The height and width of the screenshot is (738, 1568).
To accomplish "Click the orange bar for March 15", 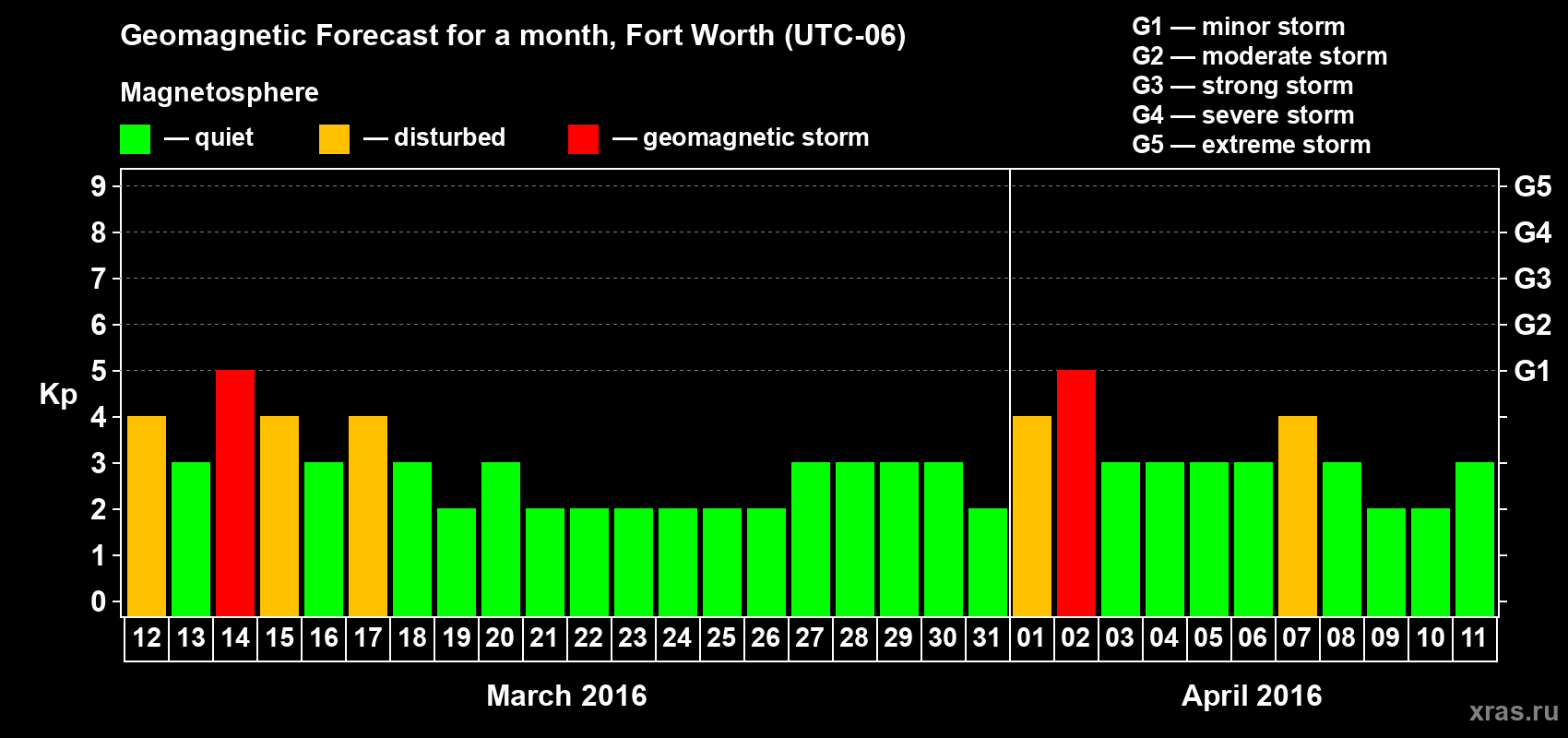I will 279,516.
